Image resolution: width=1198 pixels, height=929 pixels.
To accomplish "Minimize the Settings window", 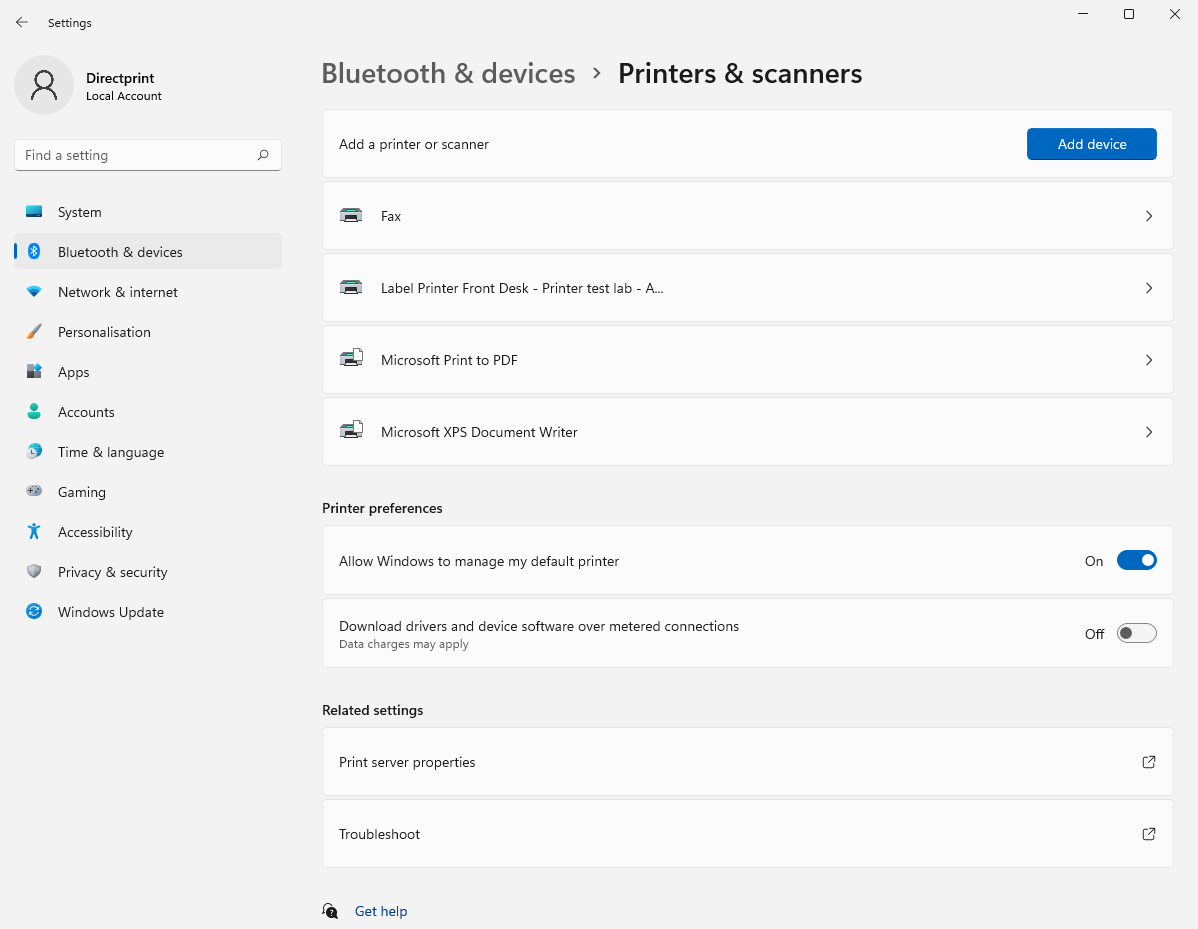I will click(x=1083, y=14).
